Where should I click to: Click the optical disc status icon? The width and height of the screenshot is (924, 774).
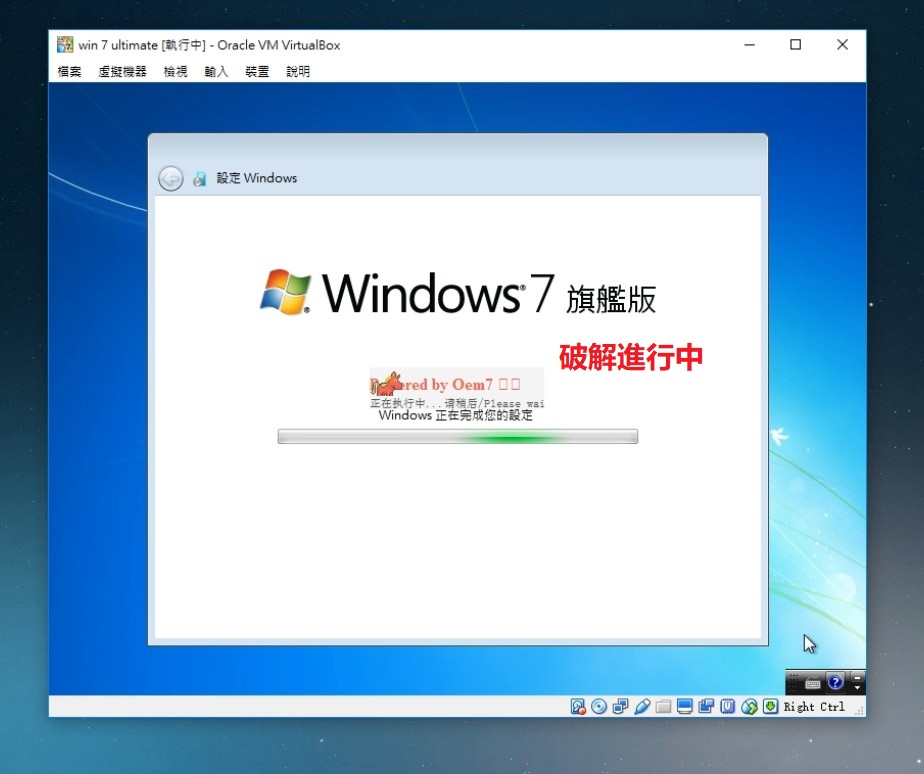tap(599, 706)
